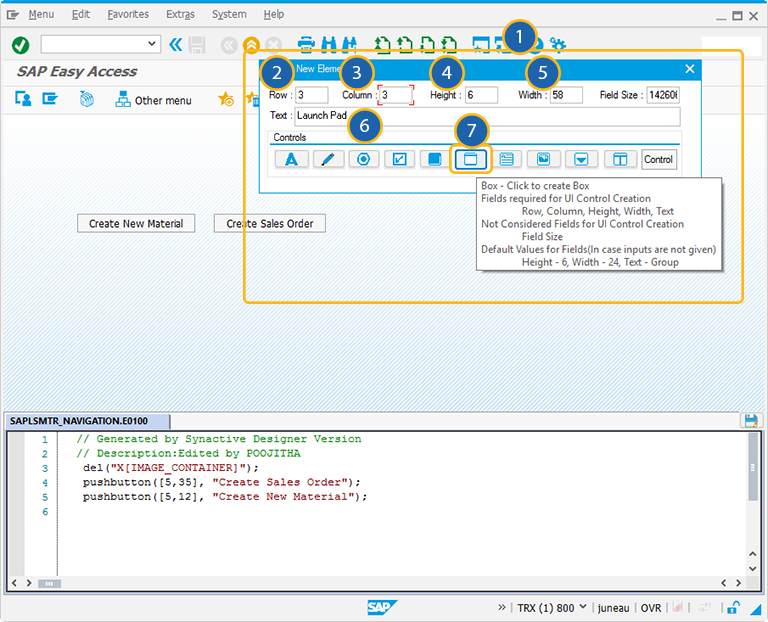Select the Radio Button control icon
The width and height of the screenshot is (768, 622).
(363, 159)
